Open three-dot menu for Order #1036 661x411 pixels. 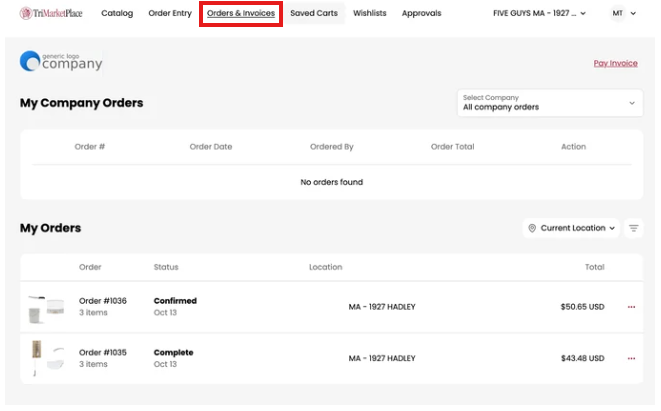click(631, 307)
